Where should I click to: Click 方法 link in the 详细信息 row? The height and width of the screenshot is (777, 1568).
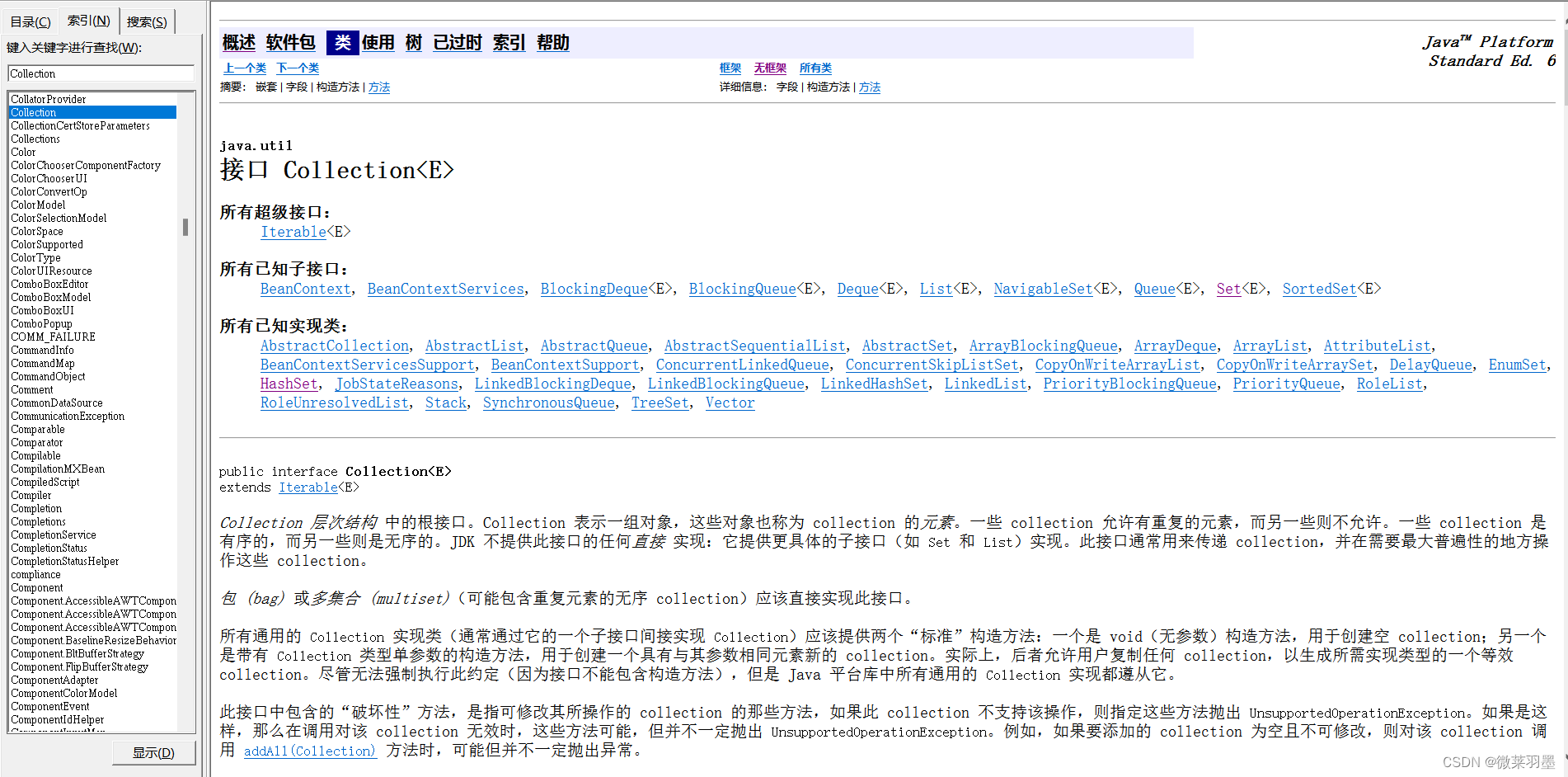point(870,87)
